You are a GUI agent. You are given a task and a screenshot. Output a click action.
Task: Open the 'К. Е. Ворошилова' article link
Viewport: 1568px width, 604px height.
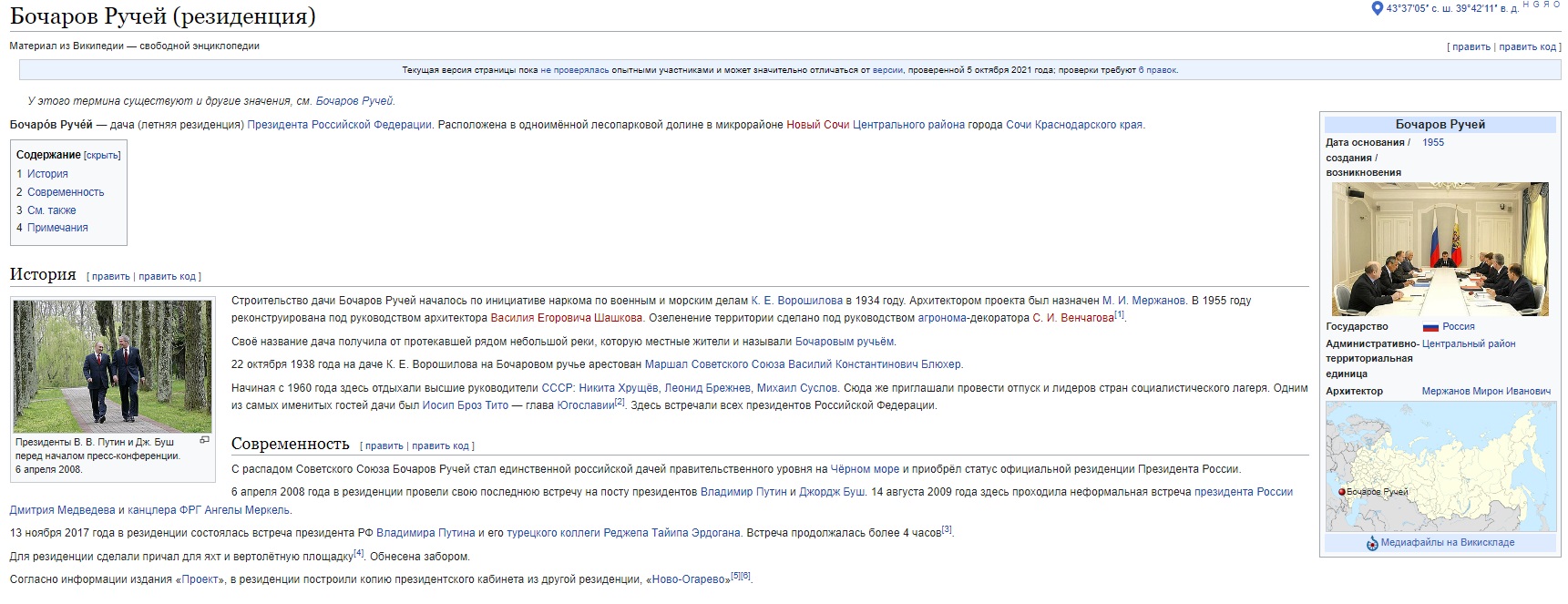796,301
